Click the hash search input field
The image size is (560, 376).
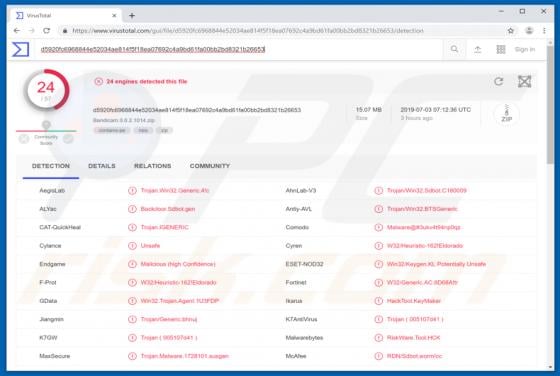[239, 49]
